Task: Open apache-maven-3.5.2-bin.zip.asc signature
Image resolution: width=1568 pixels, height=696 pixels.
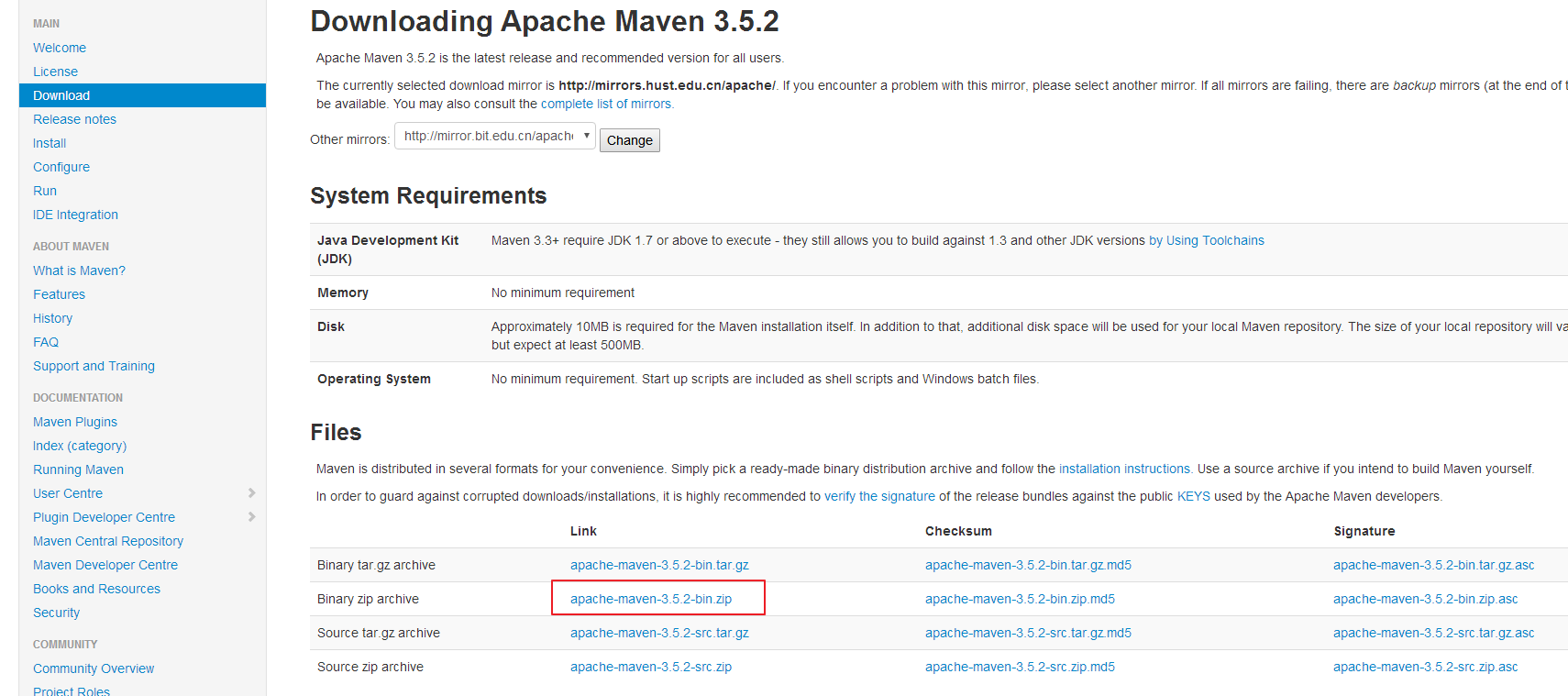Action: (1425, 599)
